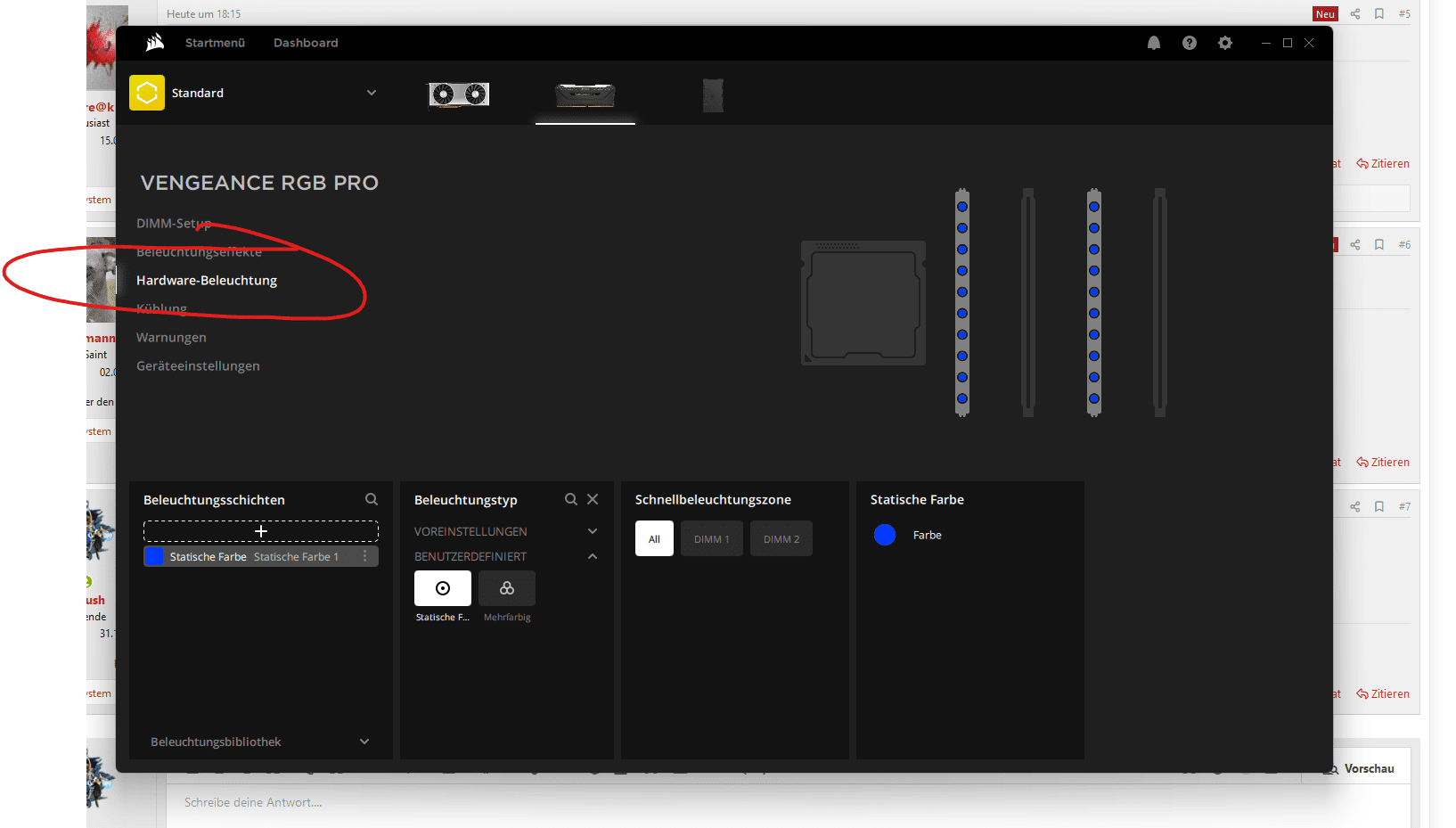Choose Mehrfarbig lighting type
Image resolution: width=1456 pixels, height=828 pixels.
pyautogui.click(x=507, y=588)
